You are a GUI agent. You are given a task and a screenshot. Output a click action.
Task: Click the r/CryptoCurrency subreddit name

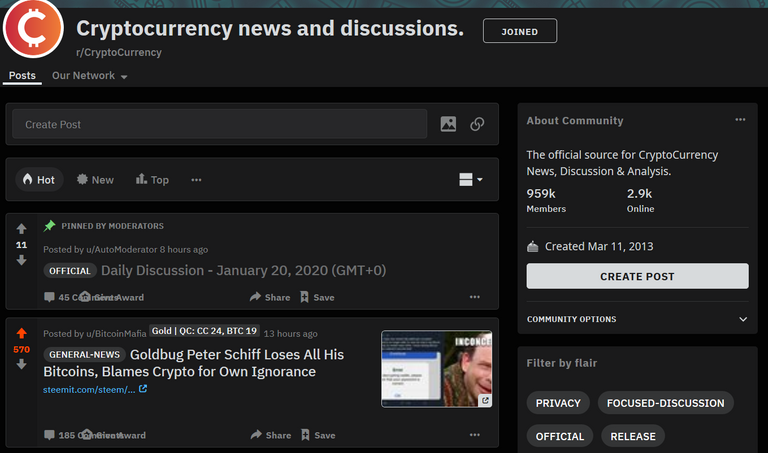[x=119, y=52]
